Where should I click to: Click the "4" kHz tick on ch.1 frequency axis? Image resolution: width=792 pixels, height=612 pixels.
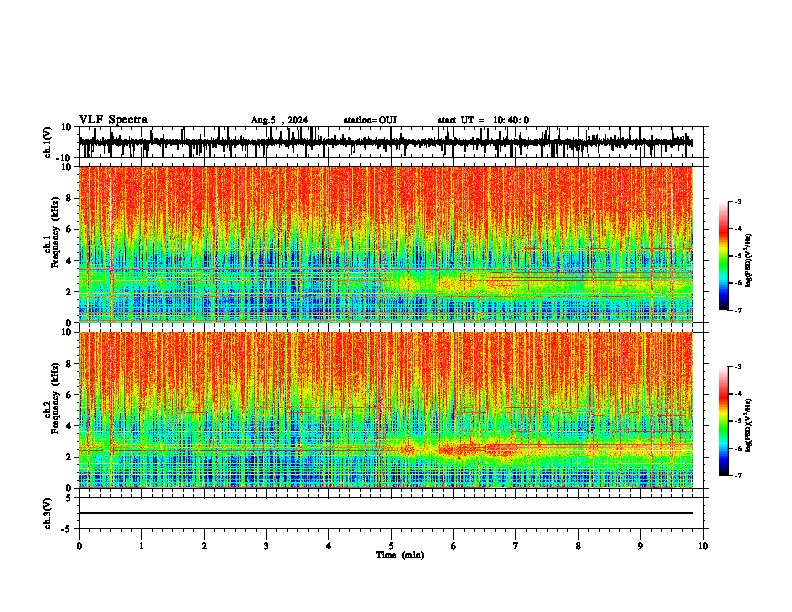click(70, 261)
